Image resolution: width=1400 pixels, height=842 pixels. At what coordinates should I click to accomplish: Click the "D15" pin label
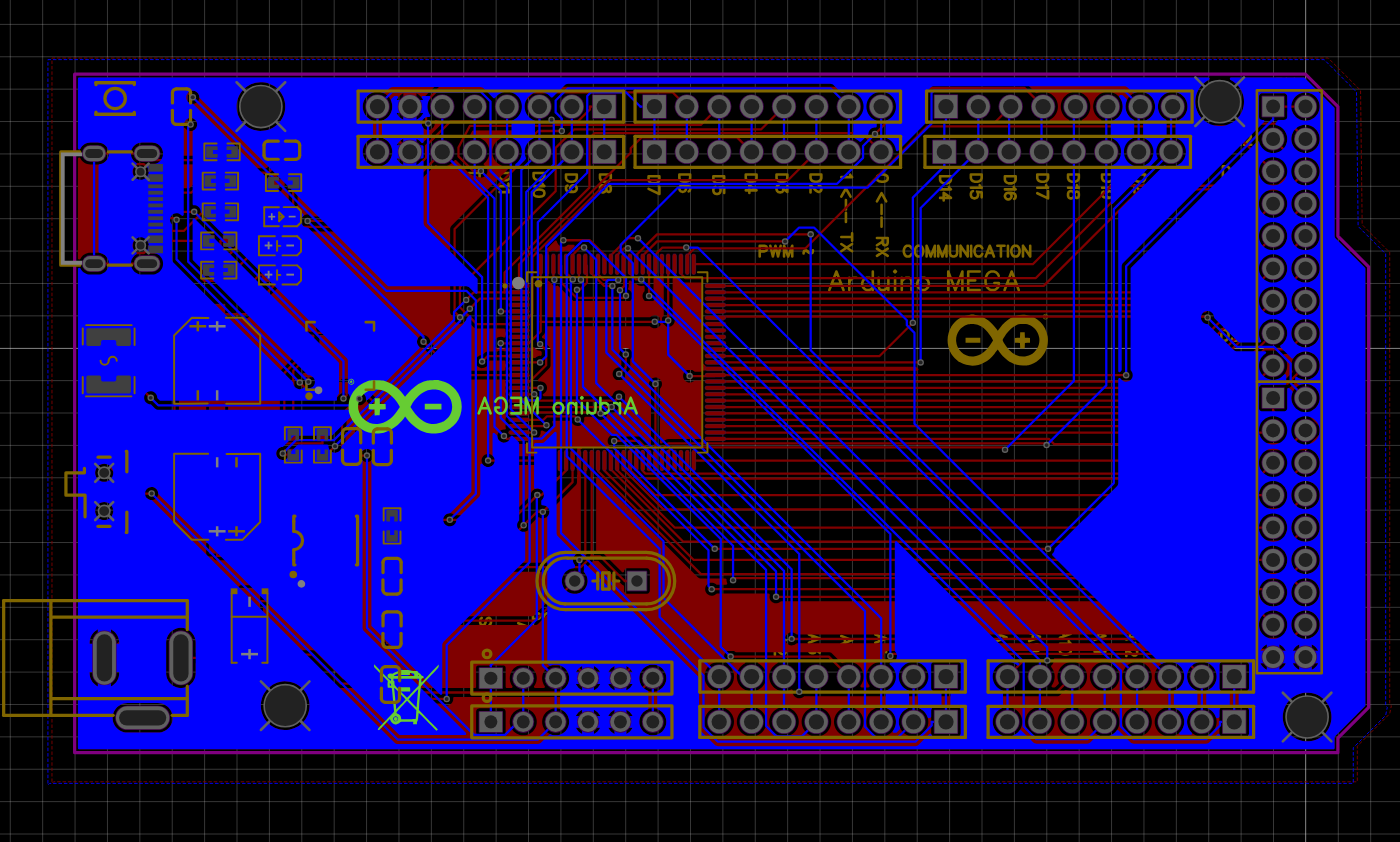pos(976,185)
